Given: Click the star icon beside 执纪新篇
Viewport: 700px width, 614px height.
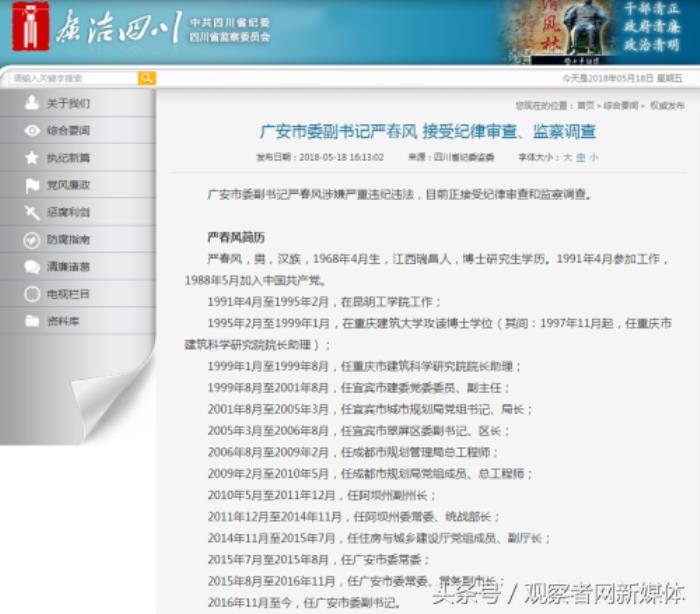Looking at the screenshot, I should pyautogui.click(x=32, y=158).
